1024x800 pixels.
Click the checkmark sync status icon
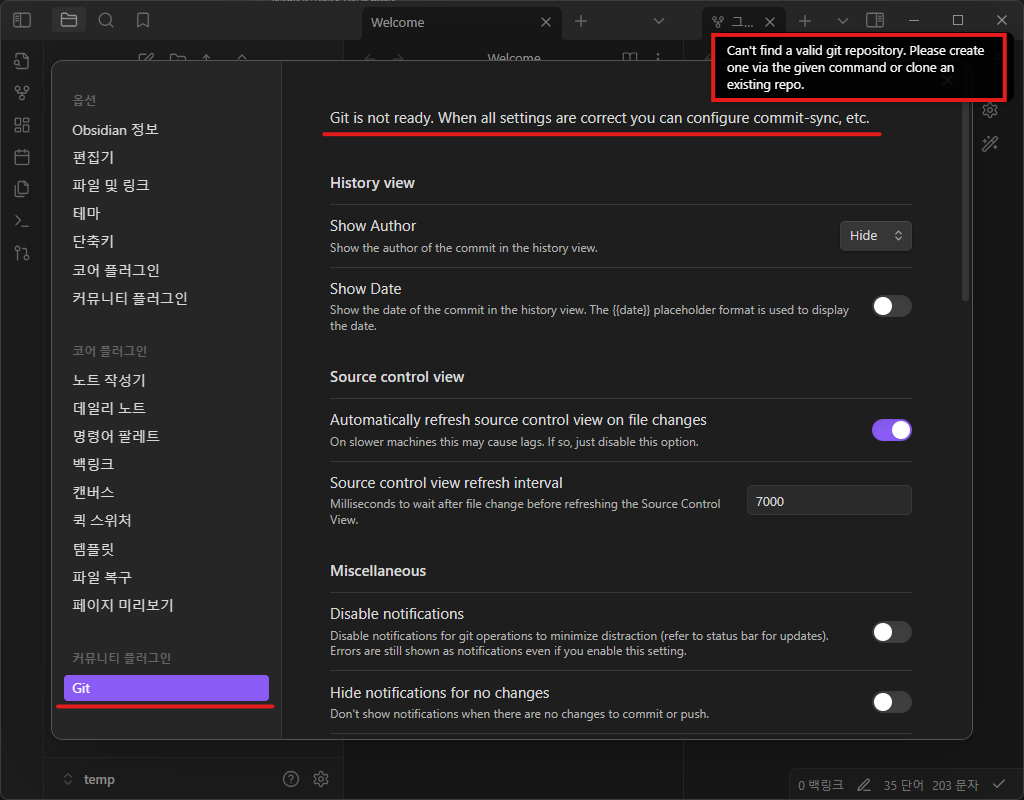tap(999, 784)
